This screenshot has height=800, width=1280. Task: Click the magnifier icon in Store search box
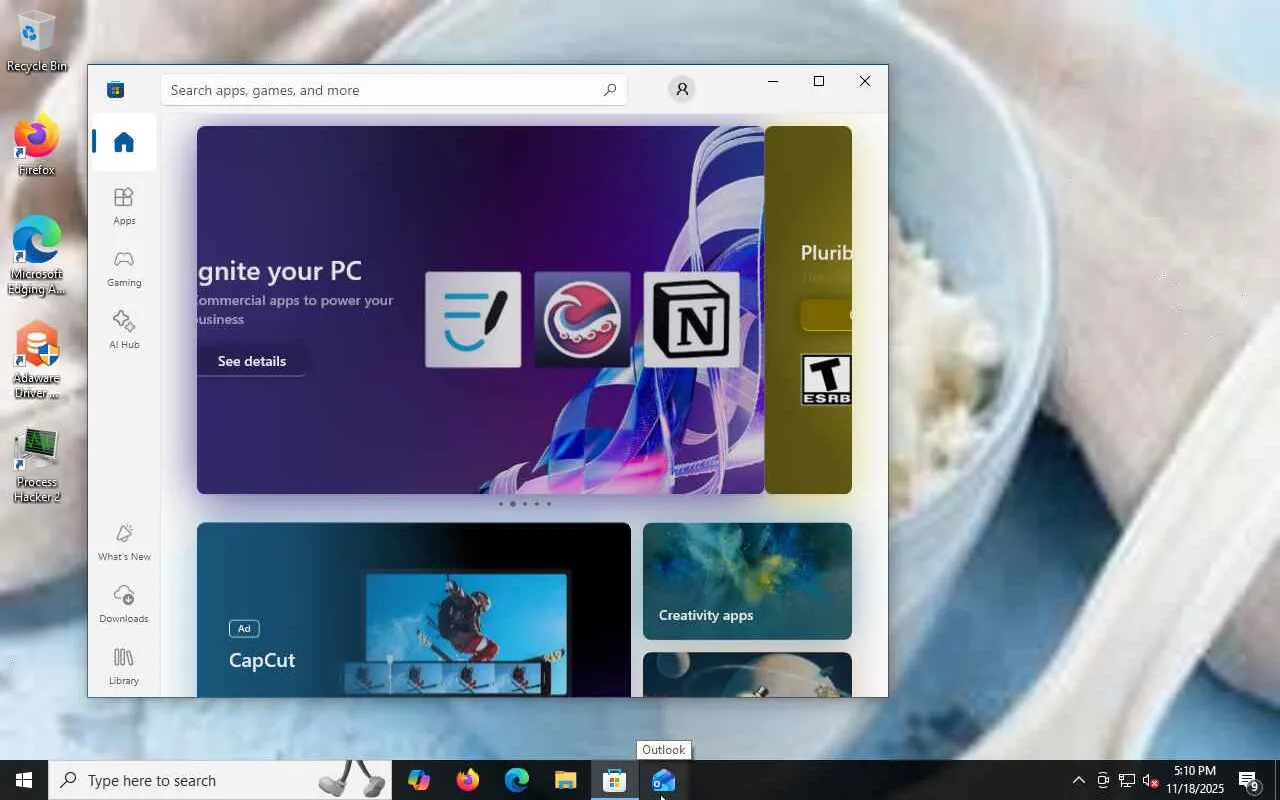tap(610, 90)
